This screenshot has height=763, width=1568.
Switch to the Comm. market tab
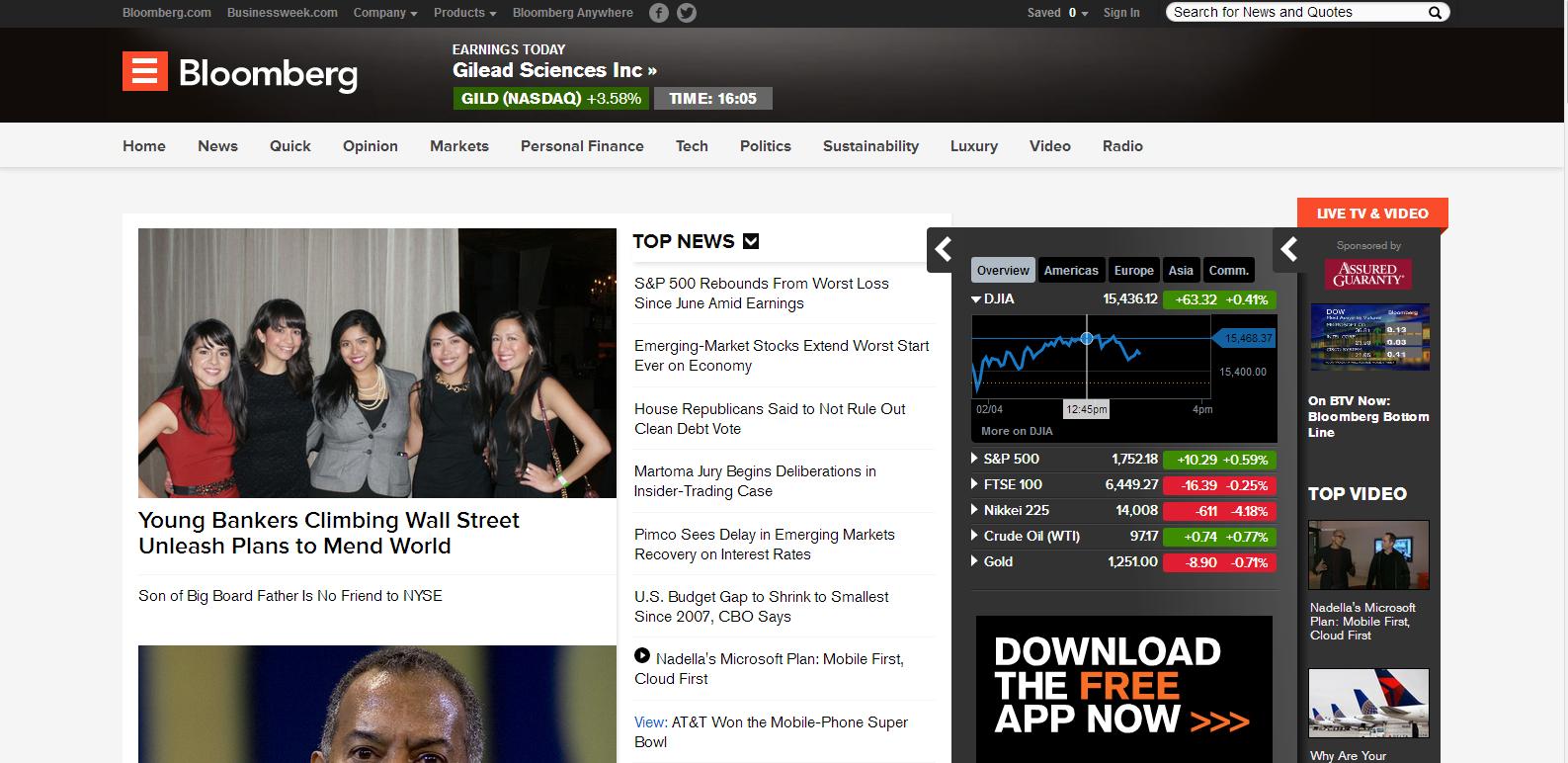pyautogui.click(x=1229, y=270)
